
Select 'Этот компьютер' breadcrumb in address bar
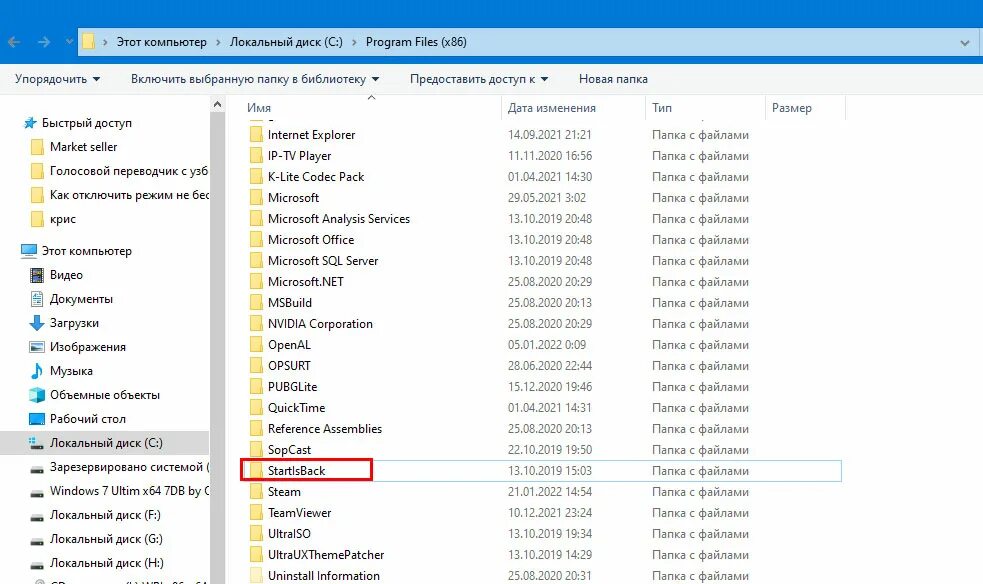162,42
